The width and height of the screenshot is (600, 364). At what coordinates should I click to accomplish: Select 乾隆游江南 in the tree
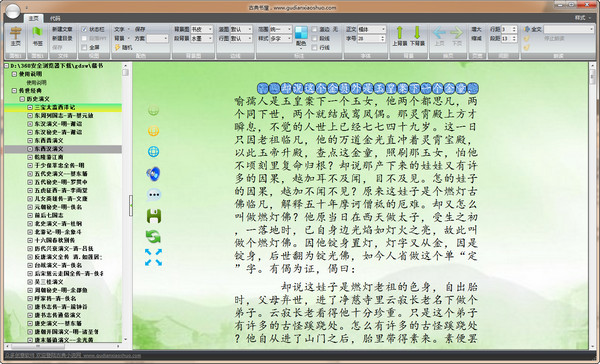[49, 157]
